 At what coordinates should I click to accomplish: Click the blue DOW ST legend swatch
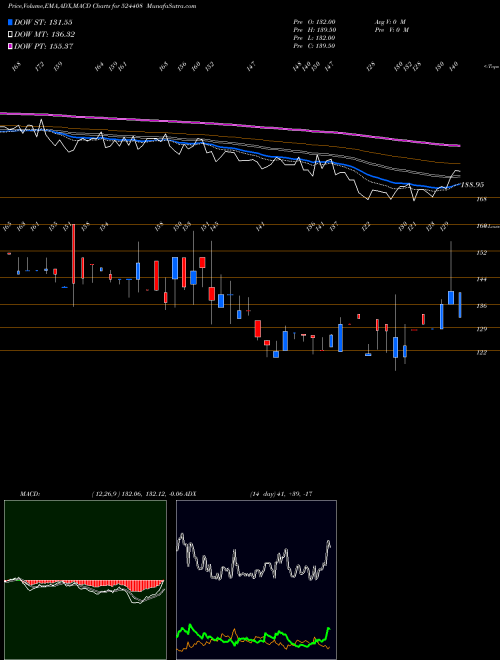coord(10,22)
